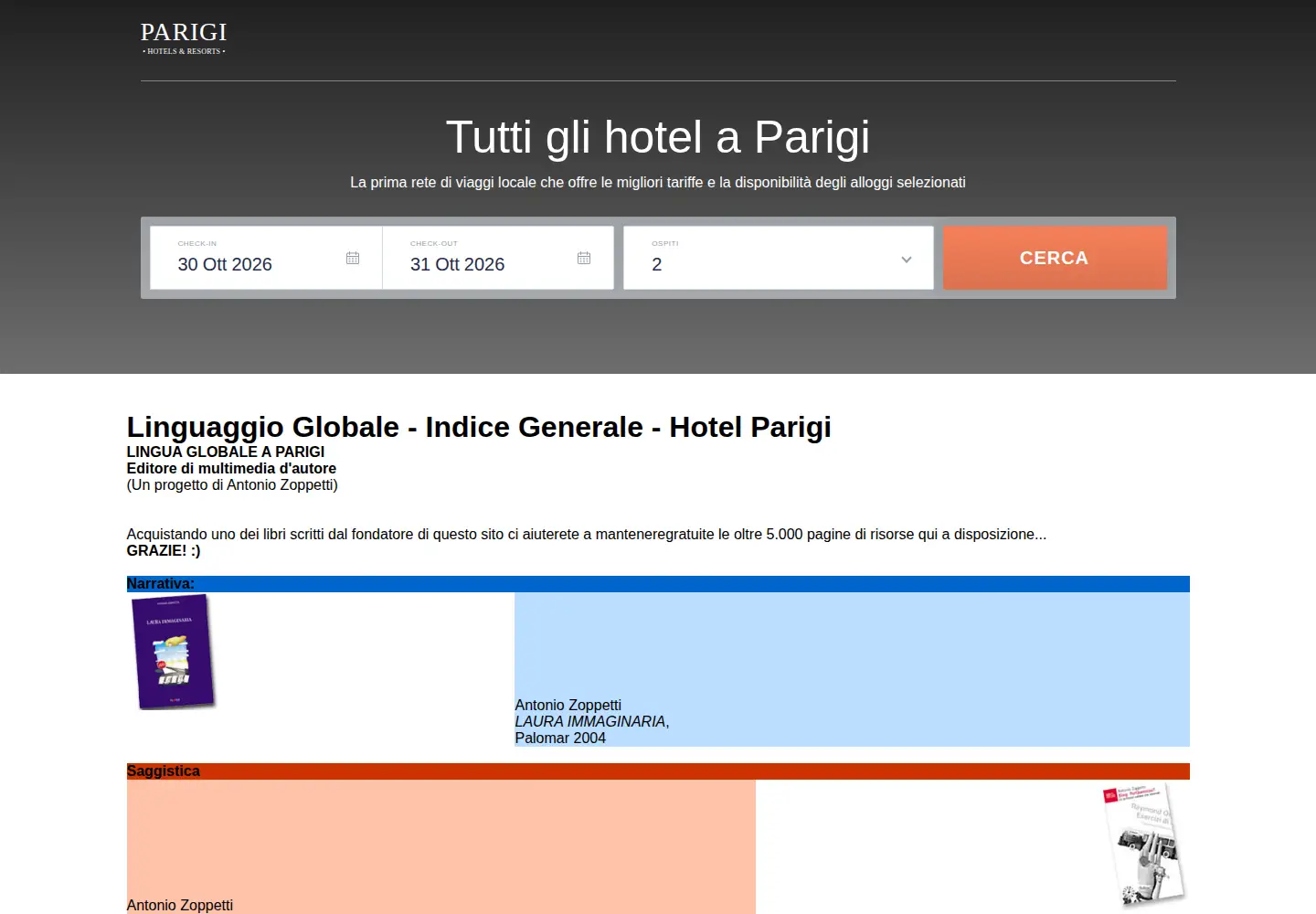Click the text Editore di multimedia d'autore
Viewport: 1316px width, 914px height.
point(231,468)
